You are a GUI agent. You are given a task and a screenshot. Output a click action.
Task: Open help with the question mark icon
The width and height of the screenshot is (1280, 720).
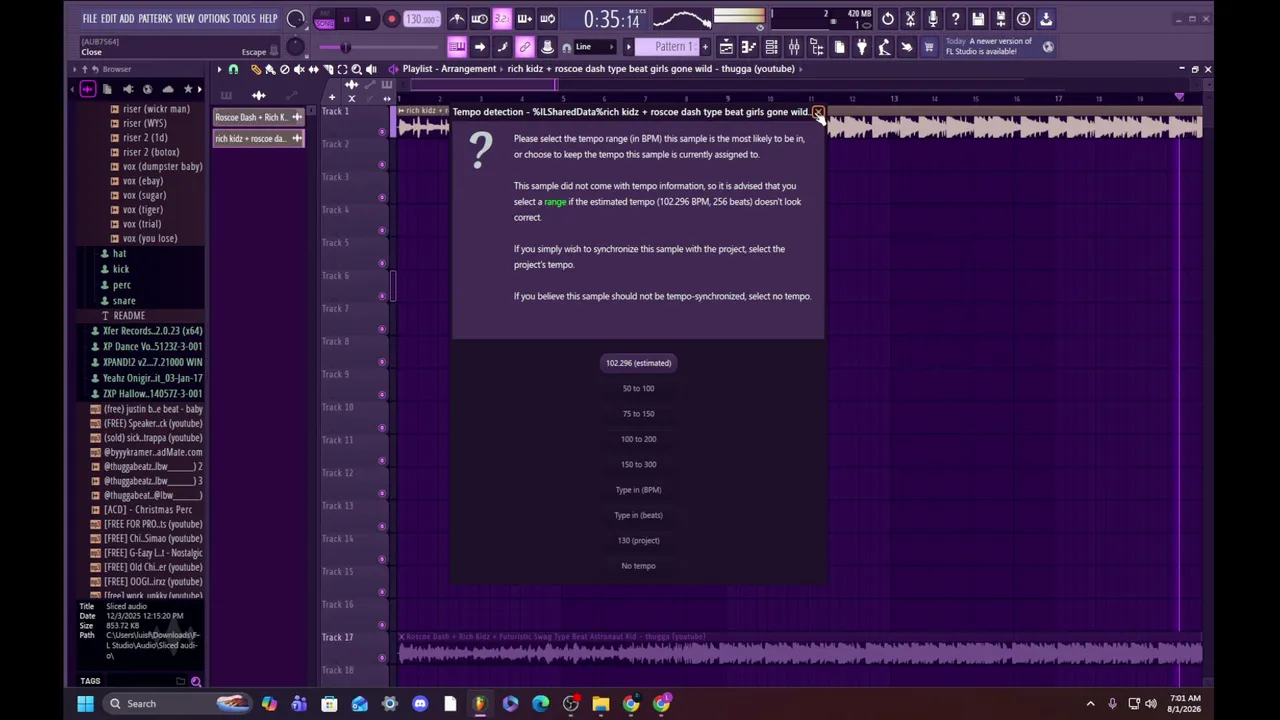coord(955,19)
